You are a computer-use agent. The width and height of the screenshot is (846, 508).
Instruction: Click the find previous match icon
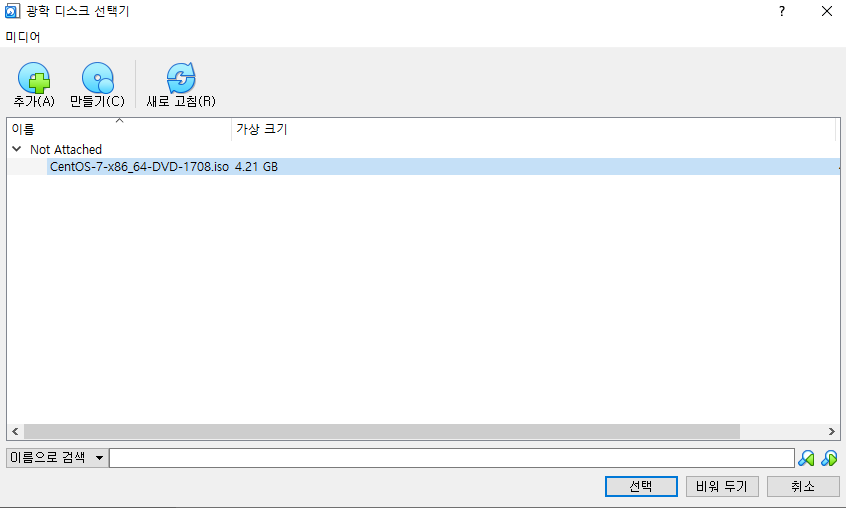coord(806,458)
